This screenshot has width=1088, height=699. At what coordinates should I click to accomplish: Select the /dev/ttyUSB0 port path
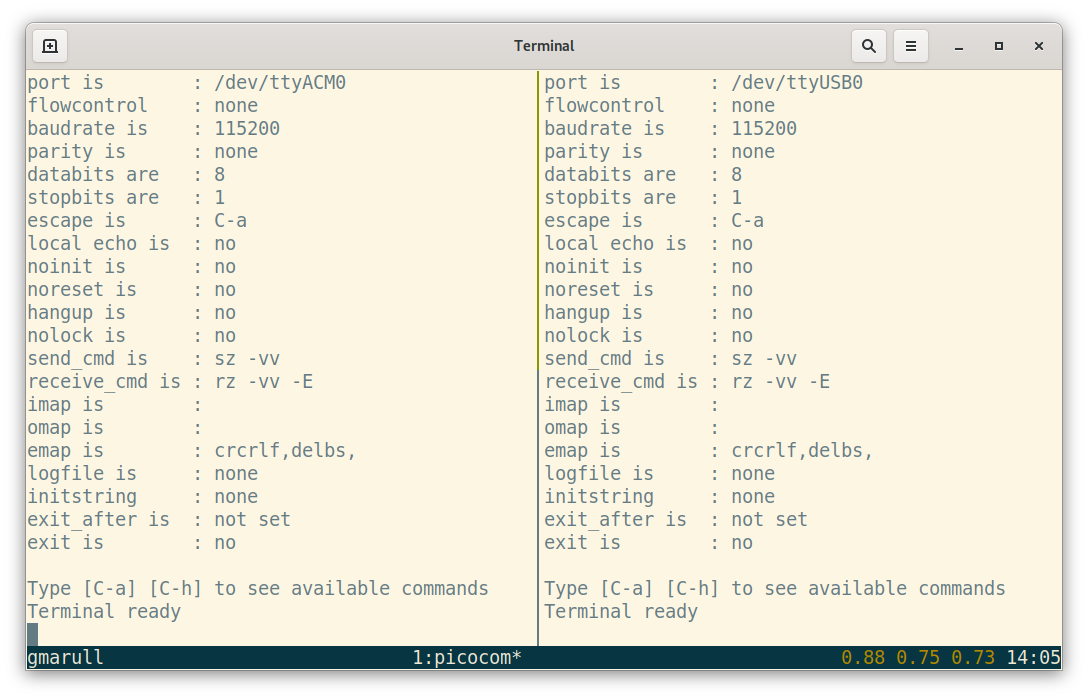(797, 82)
